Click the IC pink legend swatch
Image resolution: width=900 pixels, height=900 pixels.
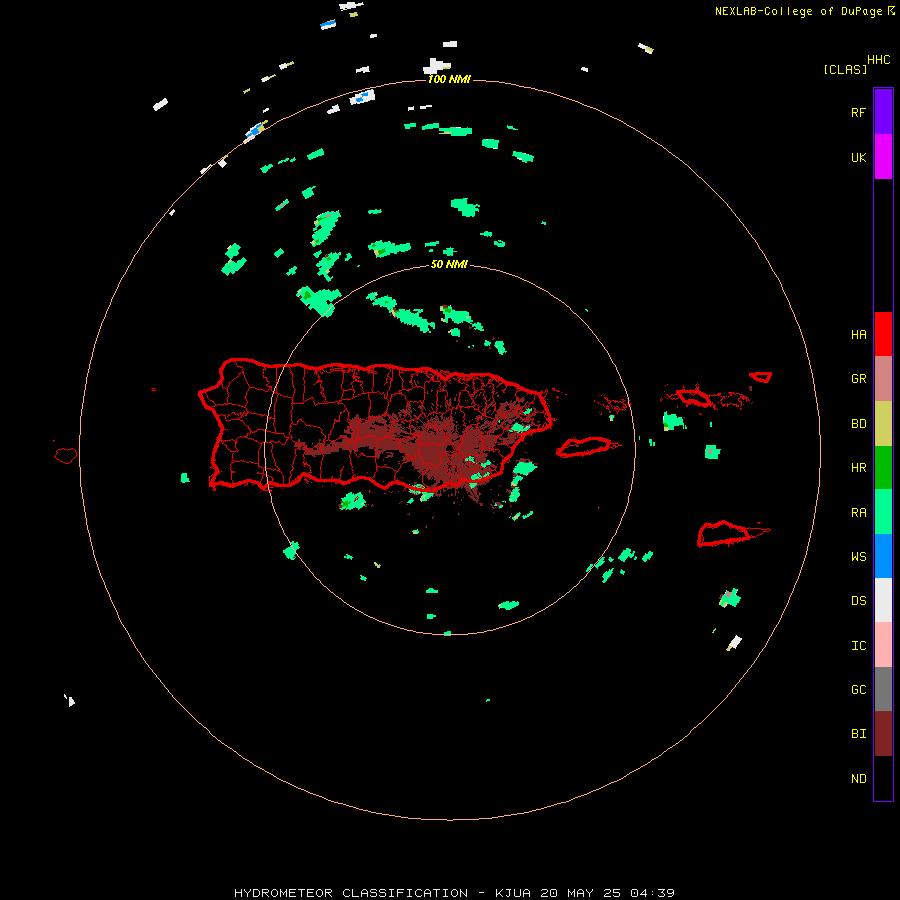point(883,645)
